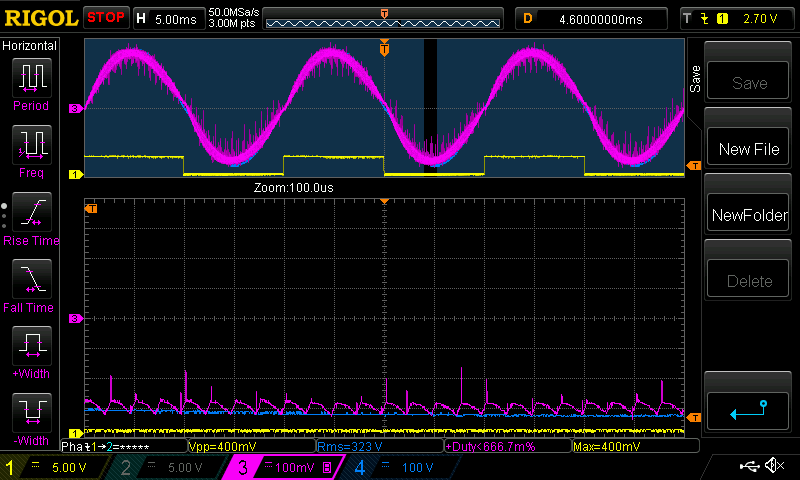The height and width of the screenshot is (480, 800).
Task: Toggle channel 1 with 5.00 V scale
Action: 55,467
